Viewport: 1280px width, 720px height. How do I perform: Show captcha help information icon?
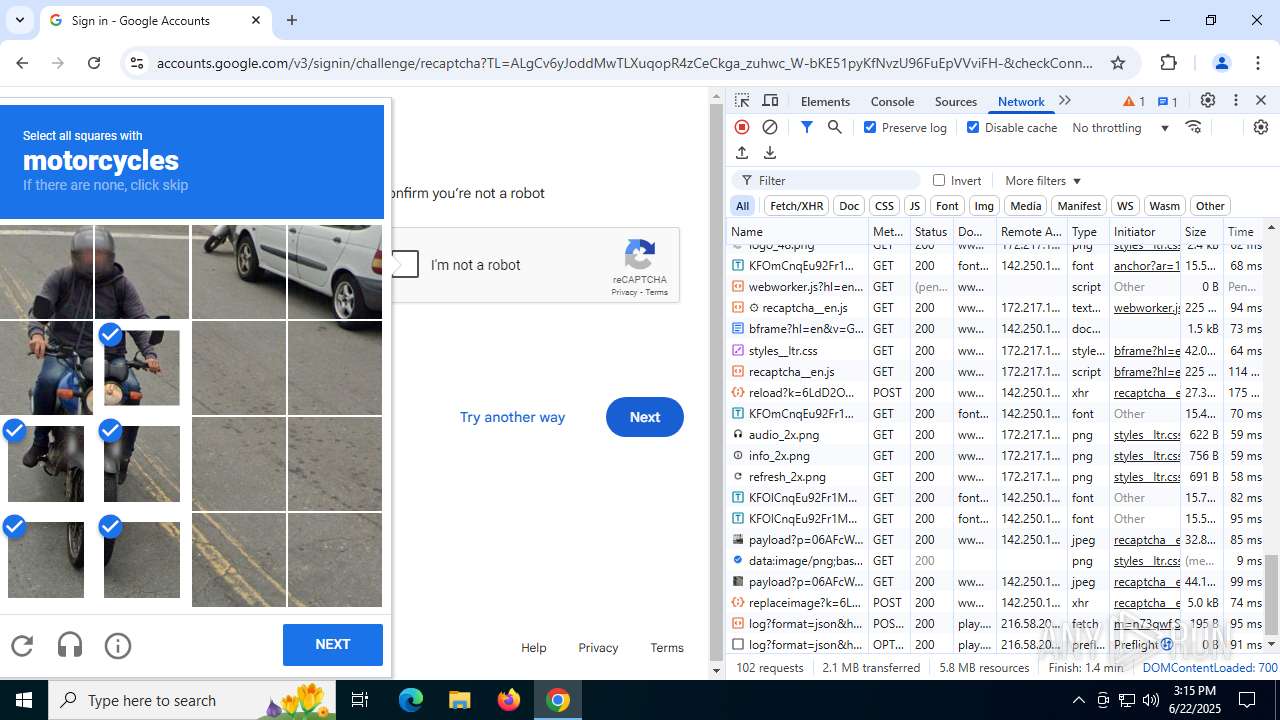click(x=118, y=646)
